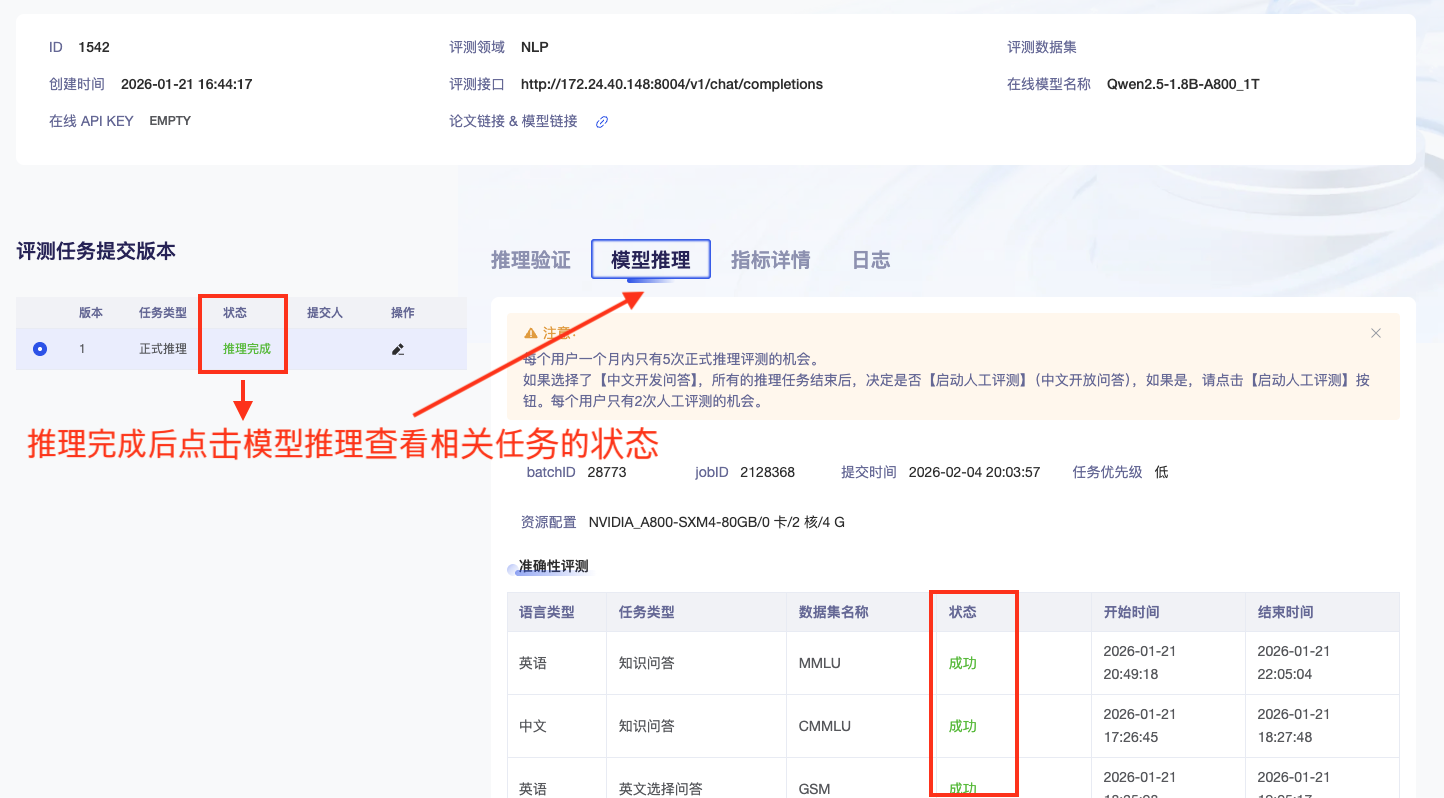This screenshot has width=1444, height=798.
Task: Switch to the 推理验证 tab
Action: 529,259
